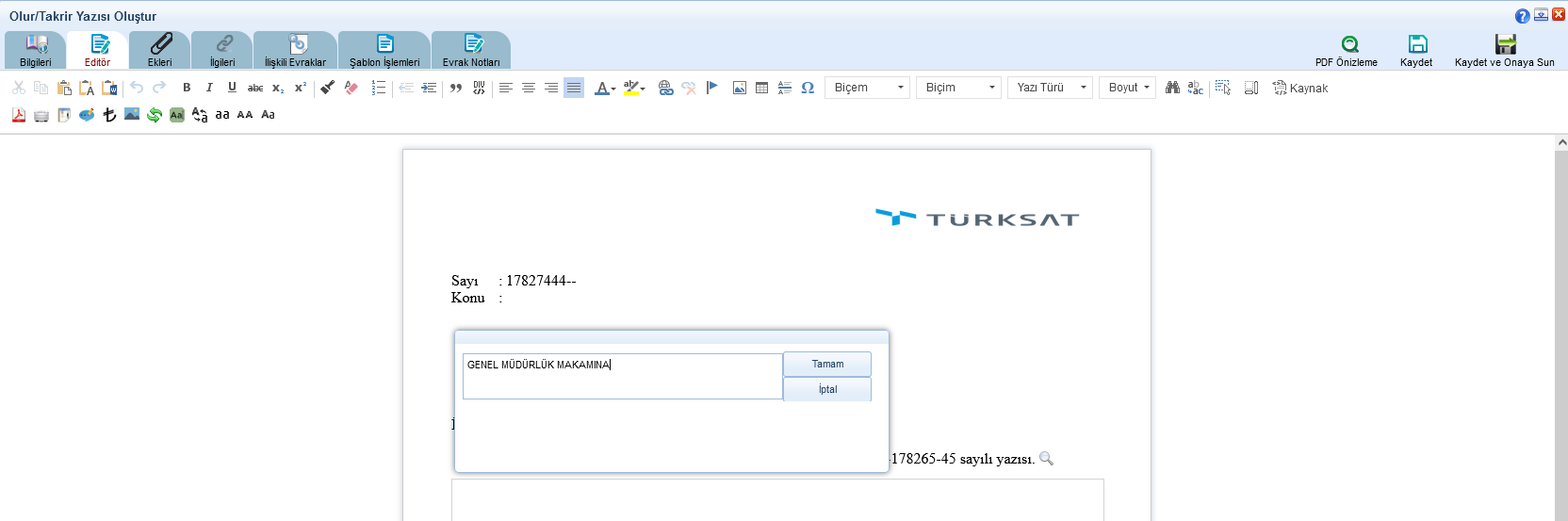Toggle bold formatting
The height and width of the screenshot is (521, 1568).
pos(187,88)
